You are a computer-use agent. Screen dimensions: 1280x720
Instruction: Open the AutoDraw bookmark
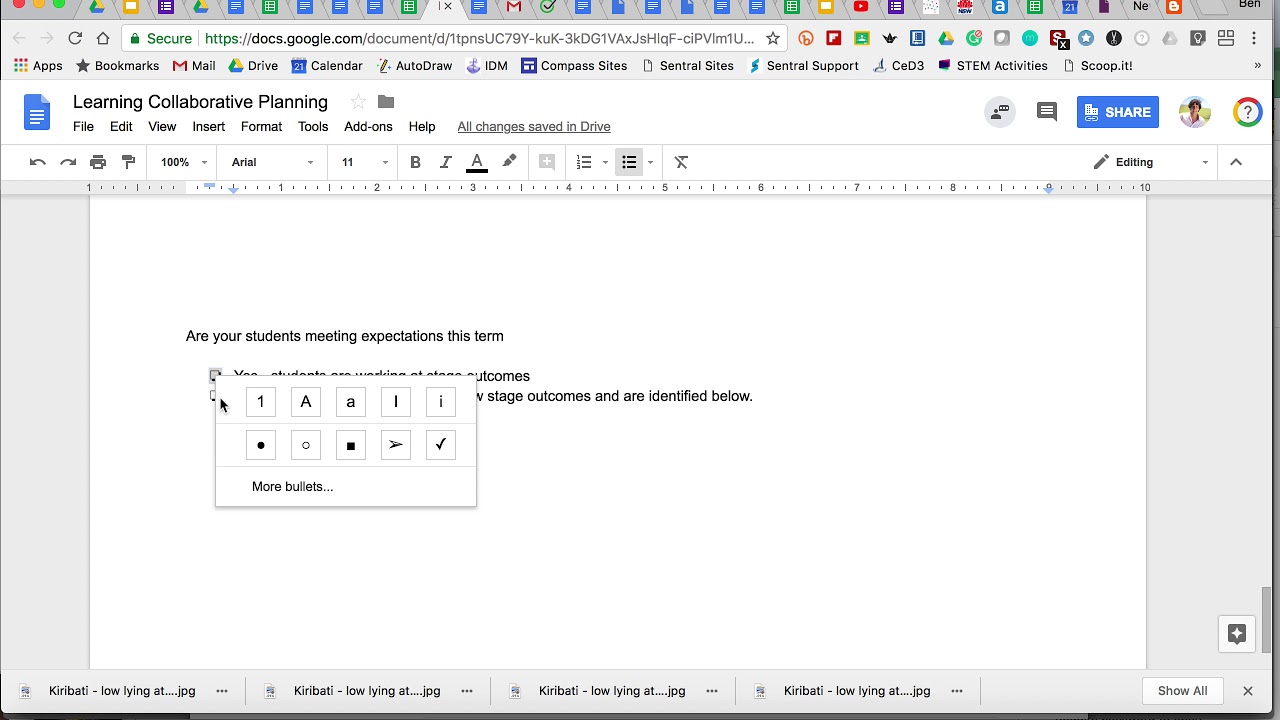coord(414,66)
